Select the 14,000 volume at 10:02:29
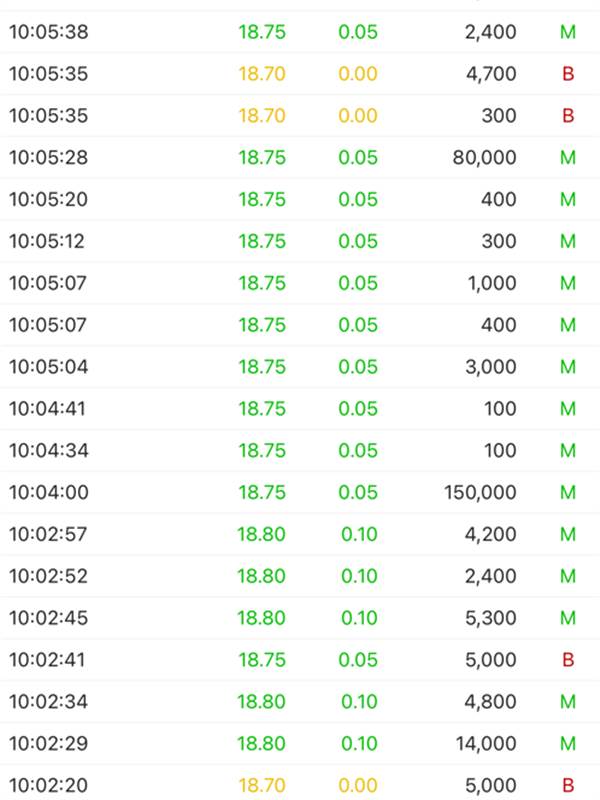600x800 pixels. pyautogui.click(x=486, y=743)
